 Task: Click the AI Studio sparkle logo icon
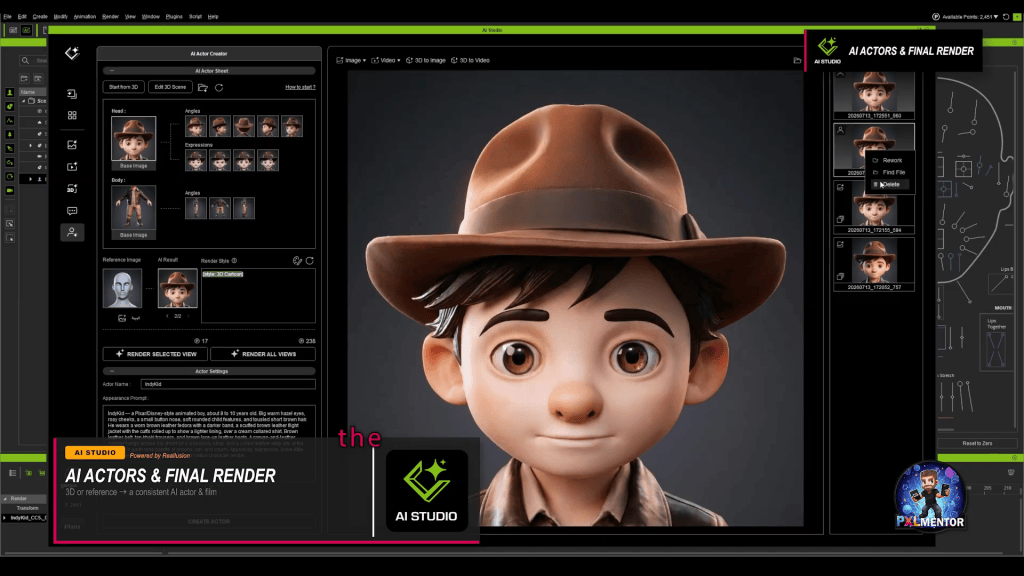tap(72, 54)
